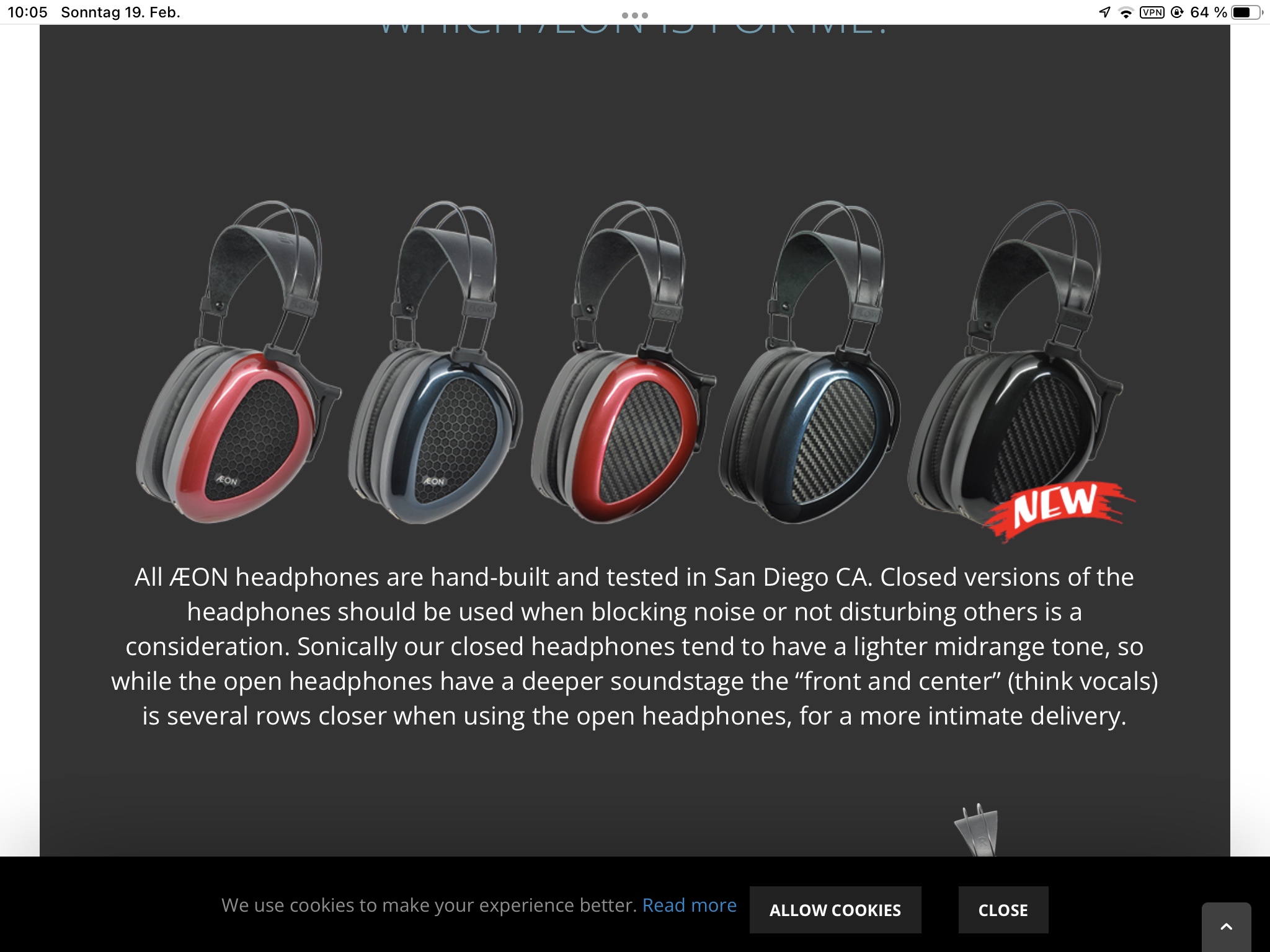Viewport: 1270px width, 952px height.
Task: Tap the VPN status icon
Action: pos(1152,12)
